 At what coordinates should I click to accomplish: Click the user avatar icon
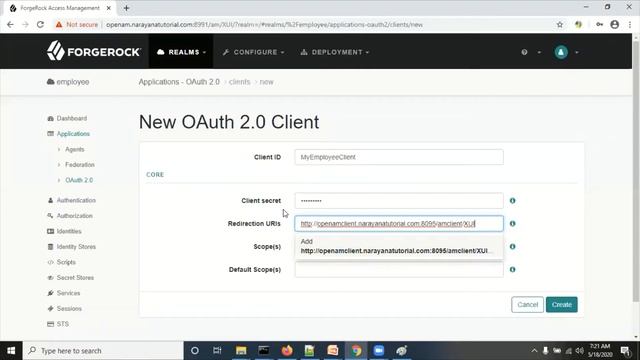click(561, 52)
